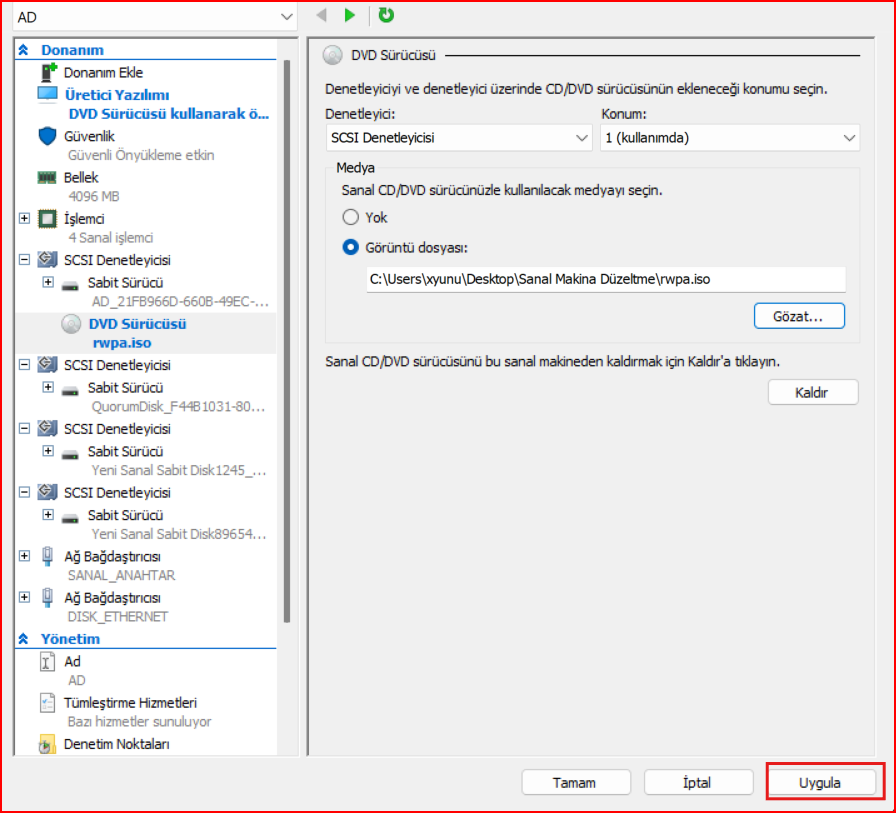The image size is (896, 813).
Task: Select the Güvenlik shield icon
Action: [47, 136]
